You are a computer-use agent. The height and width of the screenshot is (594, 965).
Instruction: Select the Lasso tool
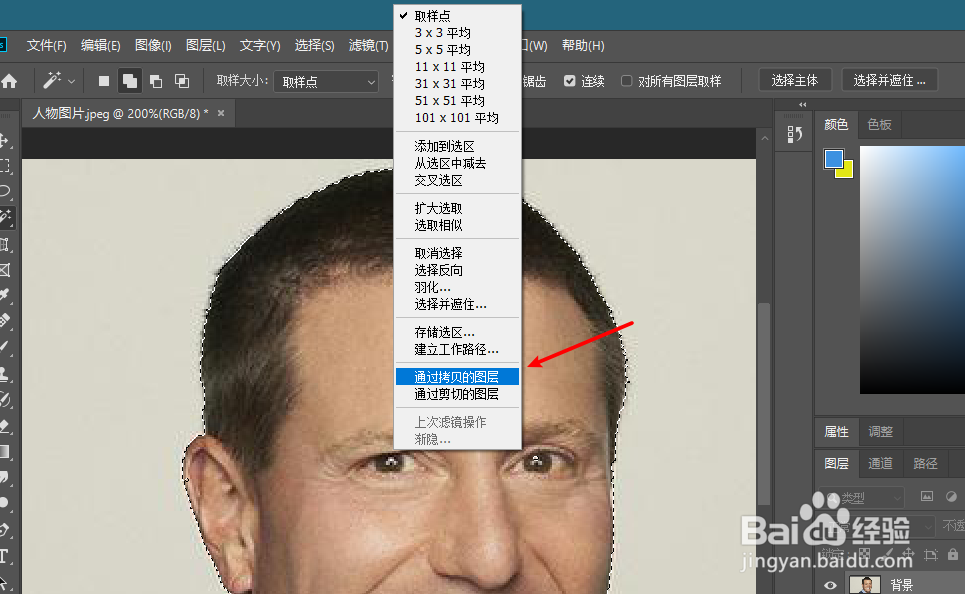click(9, 192)
